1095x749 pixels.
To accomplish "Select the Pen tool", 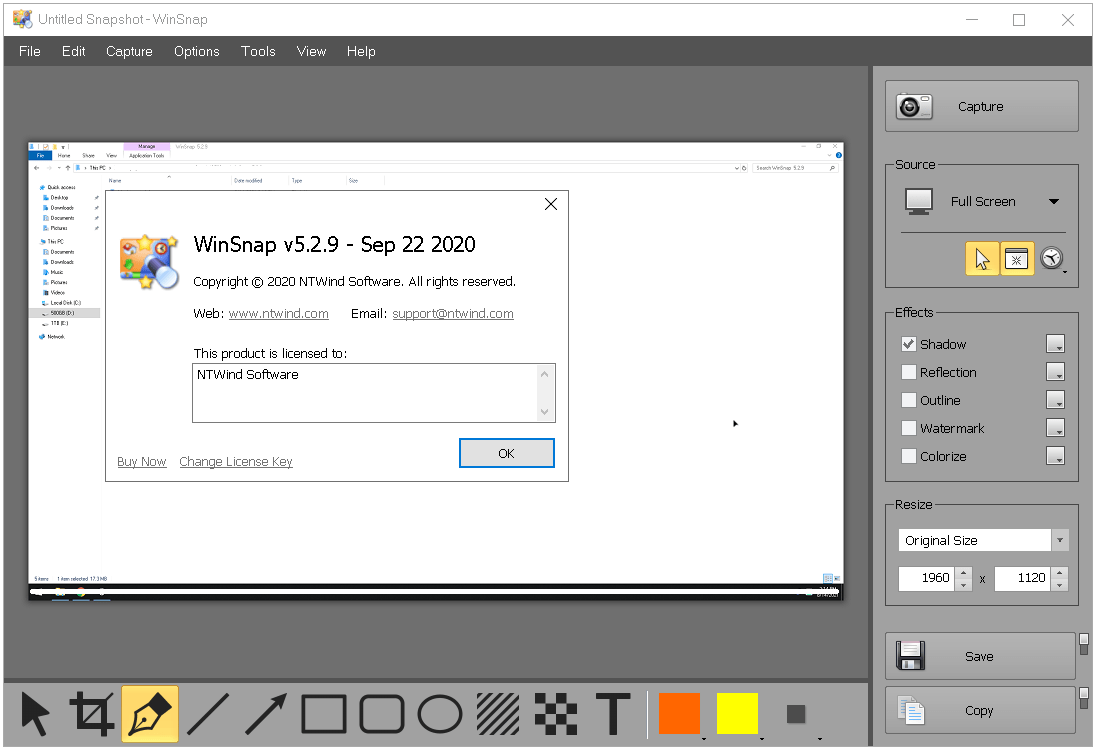I will [x=149, y=713].
